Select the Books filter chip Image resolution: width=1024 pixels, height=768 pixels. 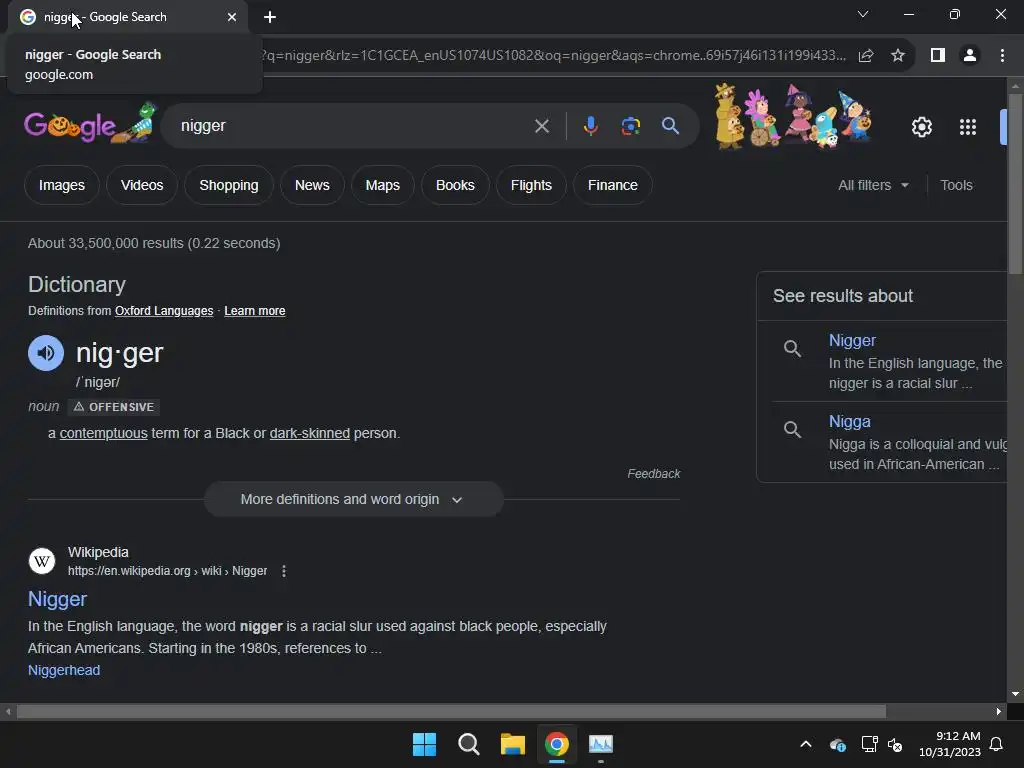(455, 185)
